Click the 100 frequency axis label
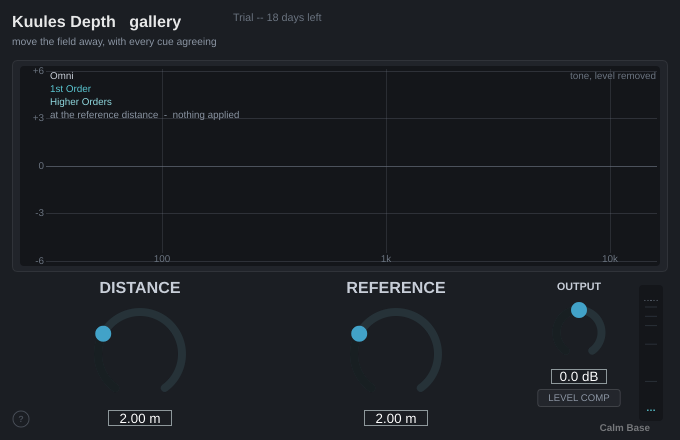The height and width of the screenshot is (440, 680). [162, 259]
